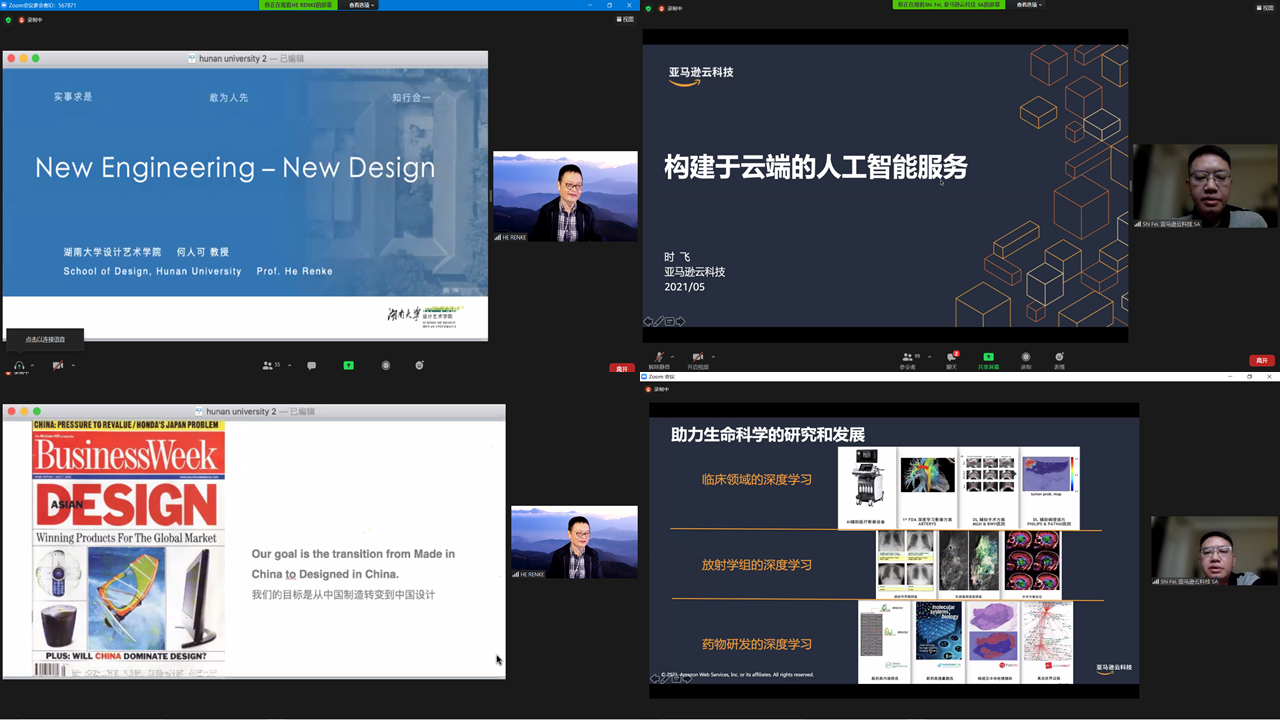The height and width of the screenshot is (720, 1280).
Task: Click the green 共享屏幕 icon
Action: tap(988, 359)
